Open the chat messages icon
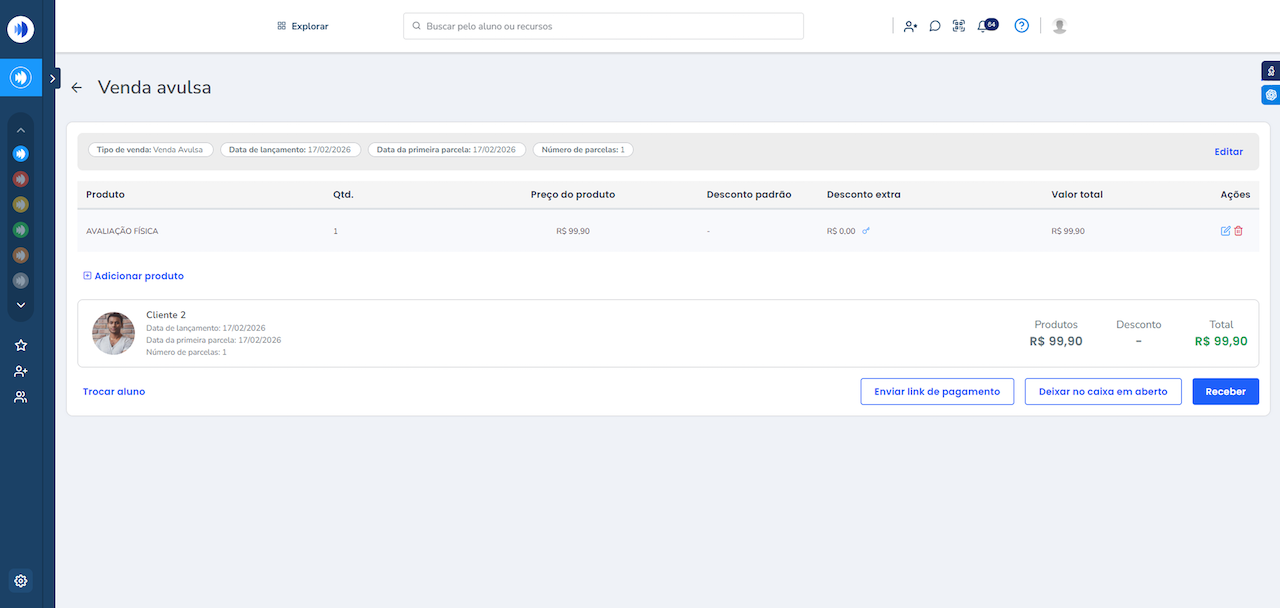 click(935, 27)
